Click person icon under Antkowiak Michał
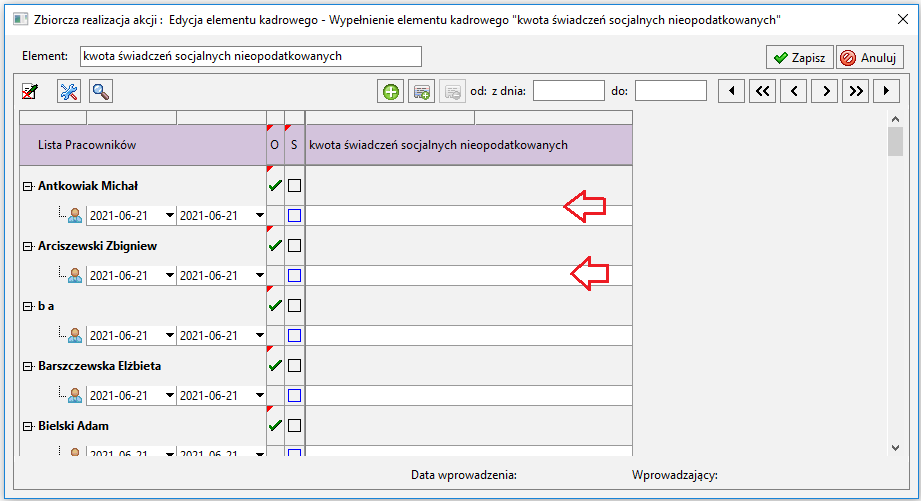The width and height of the screenshot is (921, 501). pyautogui.click(x=75, y=216)
